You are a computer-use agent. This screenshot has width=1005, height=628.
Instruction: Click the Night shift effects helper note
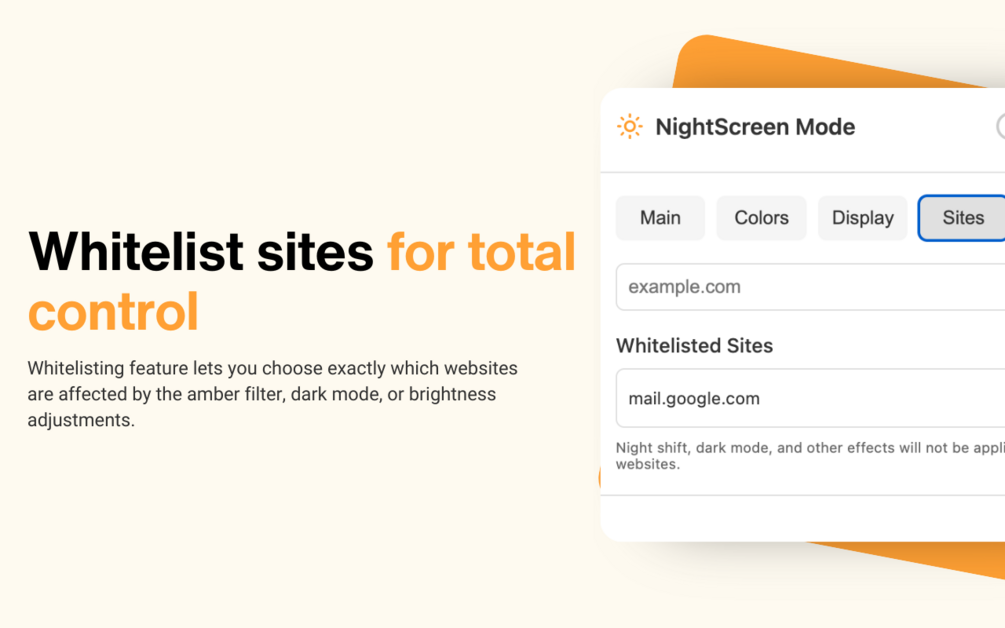810,456
